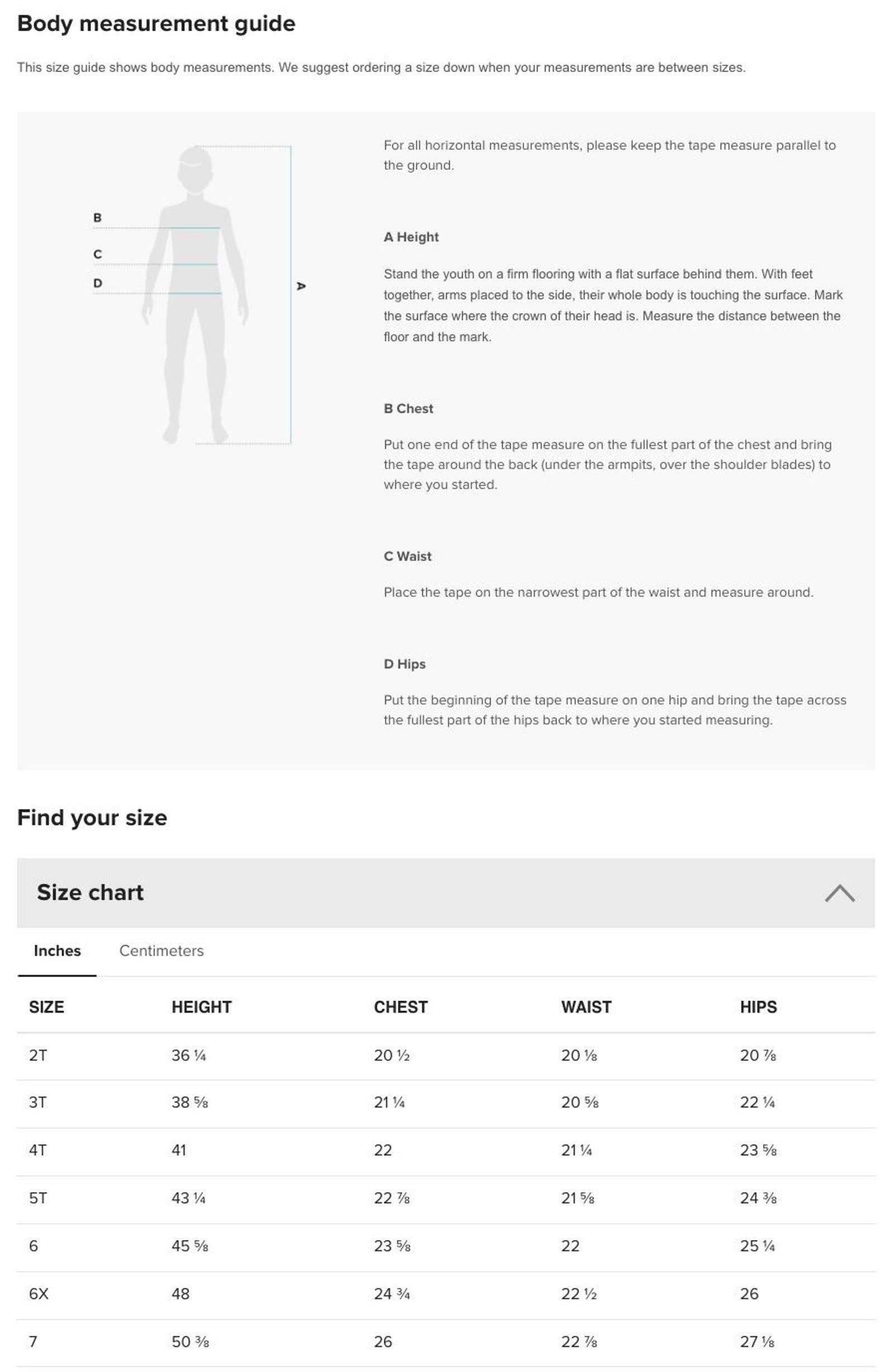Click the D Hips instruction heading
Image resolution: width=887 pixels, height=1372 pixels.
(405, 664)
